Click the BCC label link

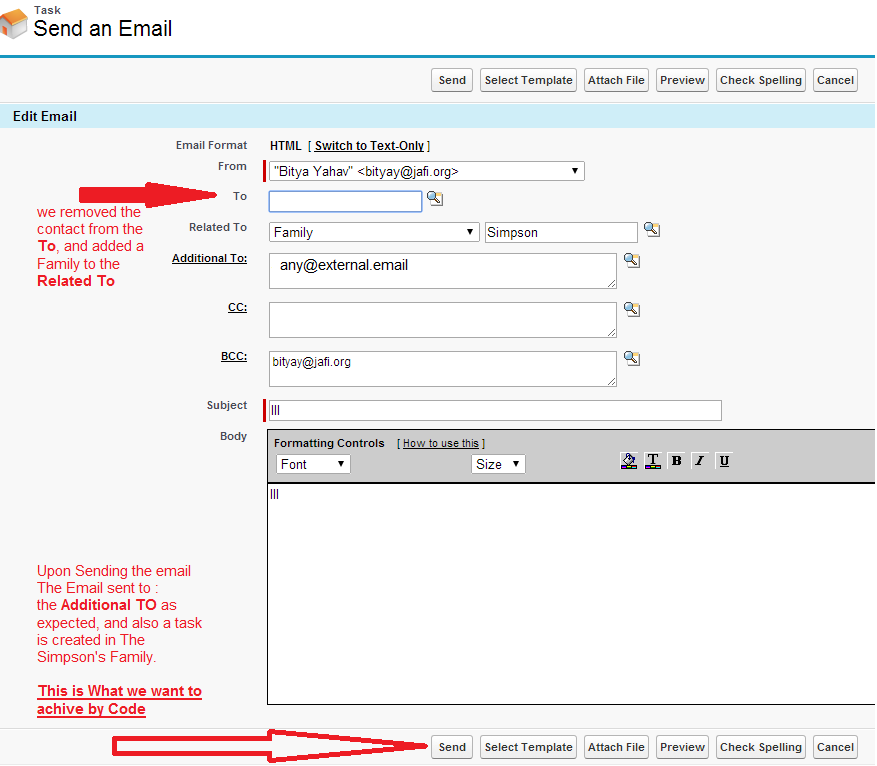tap(234, 356)
